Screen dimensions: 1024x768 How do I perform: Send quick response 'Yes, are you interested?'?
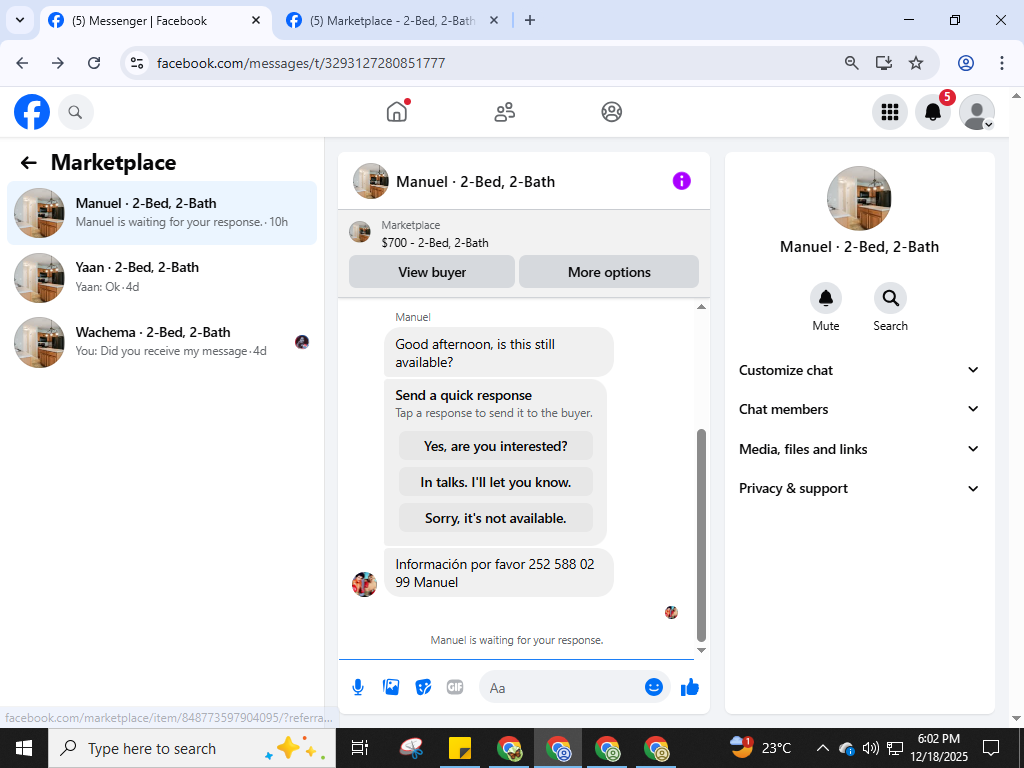point(496,446)
